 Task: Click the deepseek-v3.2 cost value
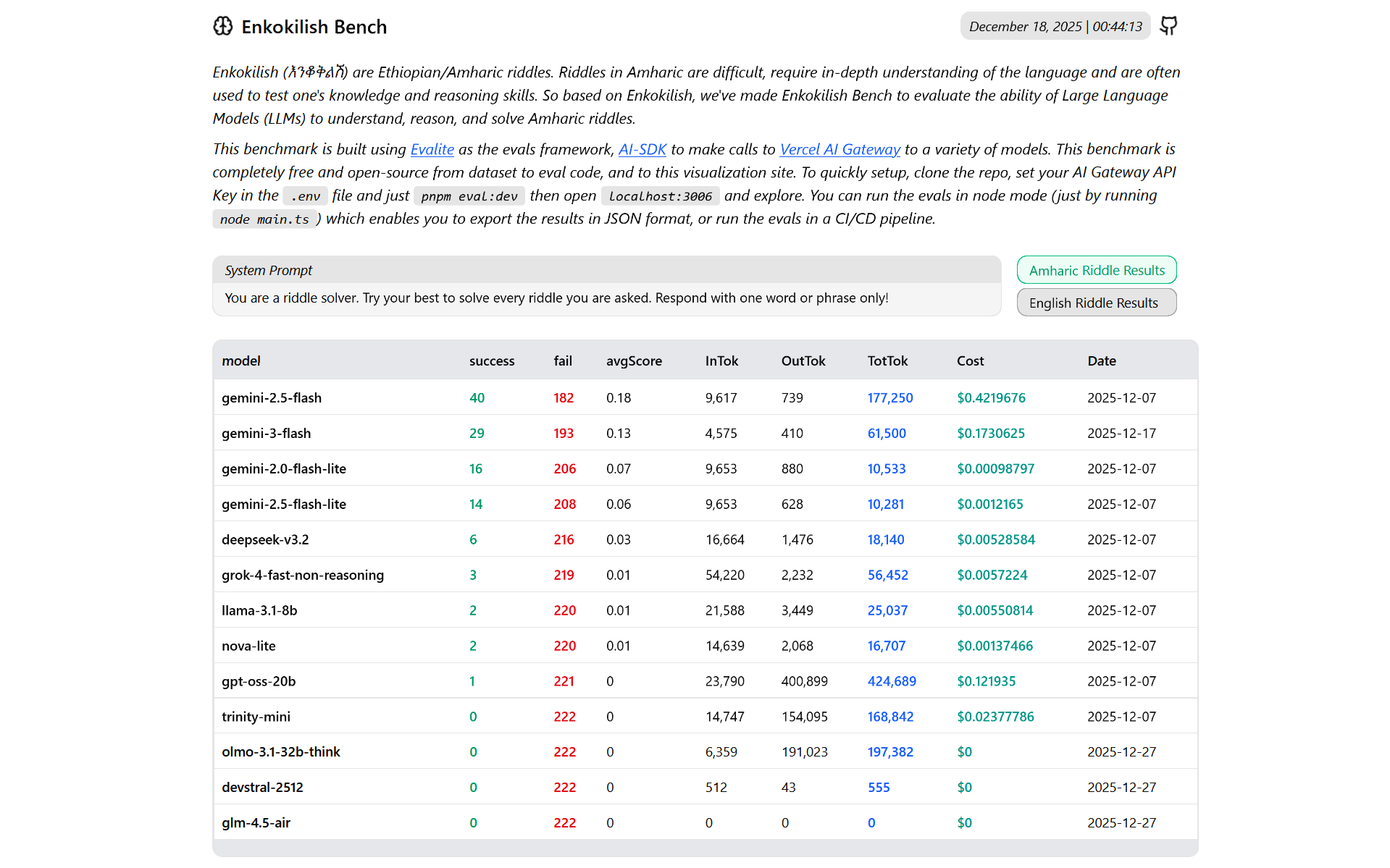click(995, 539)
